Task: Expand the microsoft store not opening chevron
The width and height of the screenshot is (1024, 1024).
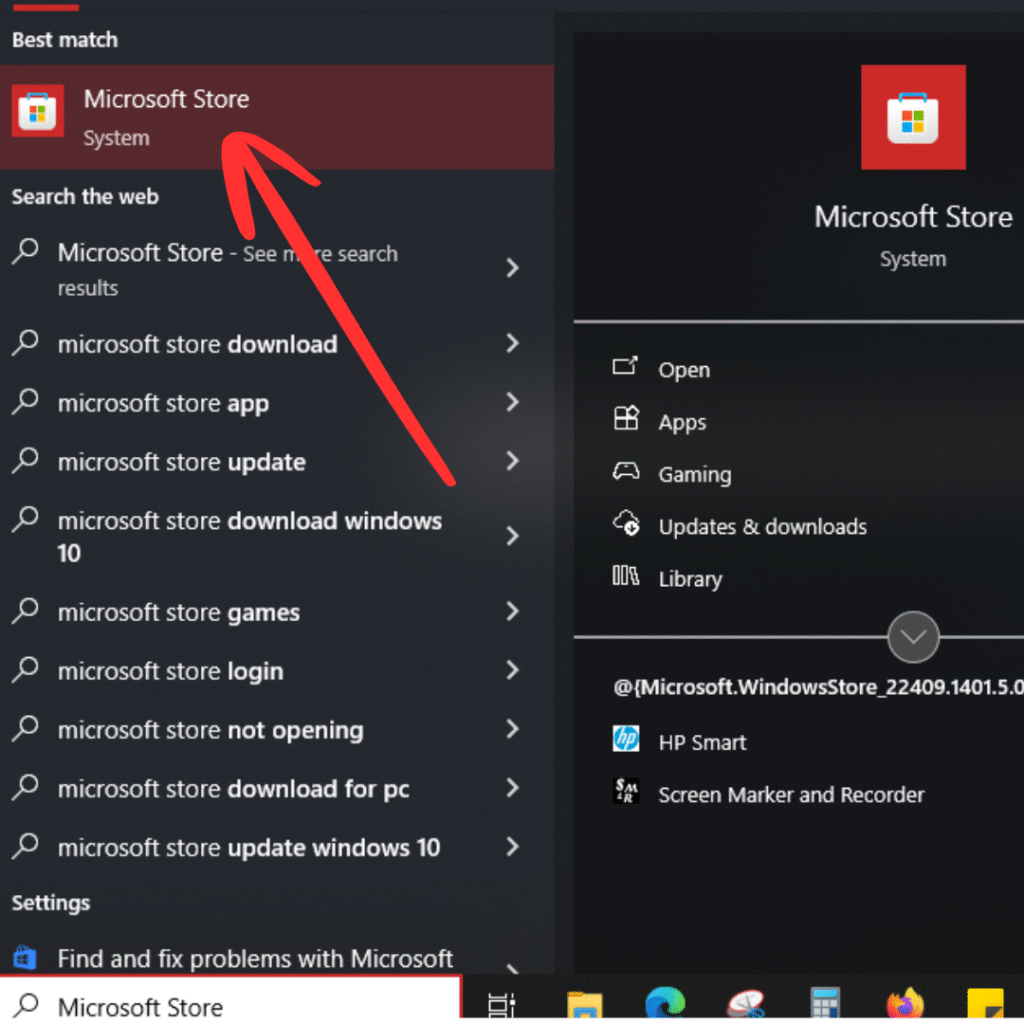Action: click(513, 729)
